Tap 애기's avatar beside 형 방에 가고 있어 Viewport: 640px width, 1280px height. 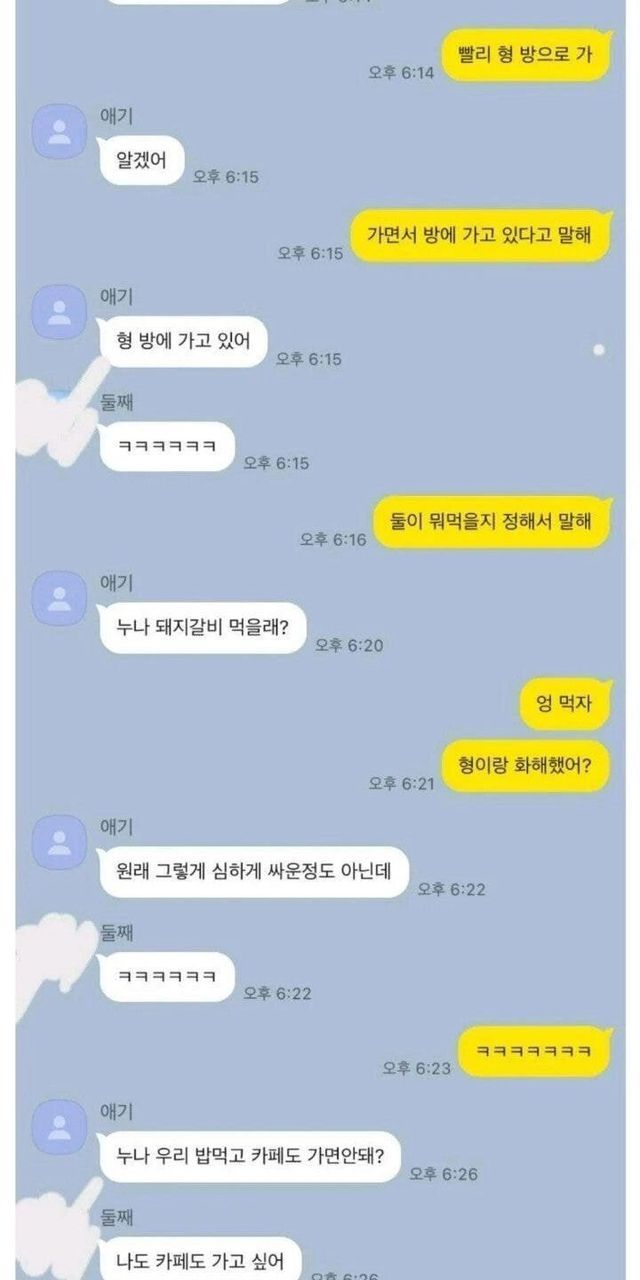(59, 310)
